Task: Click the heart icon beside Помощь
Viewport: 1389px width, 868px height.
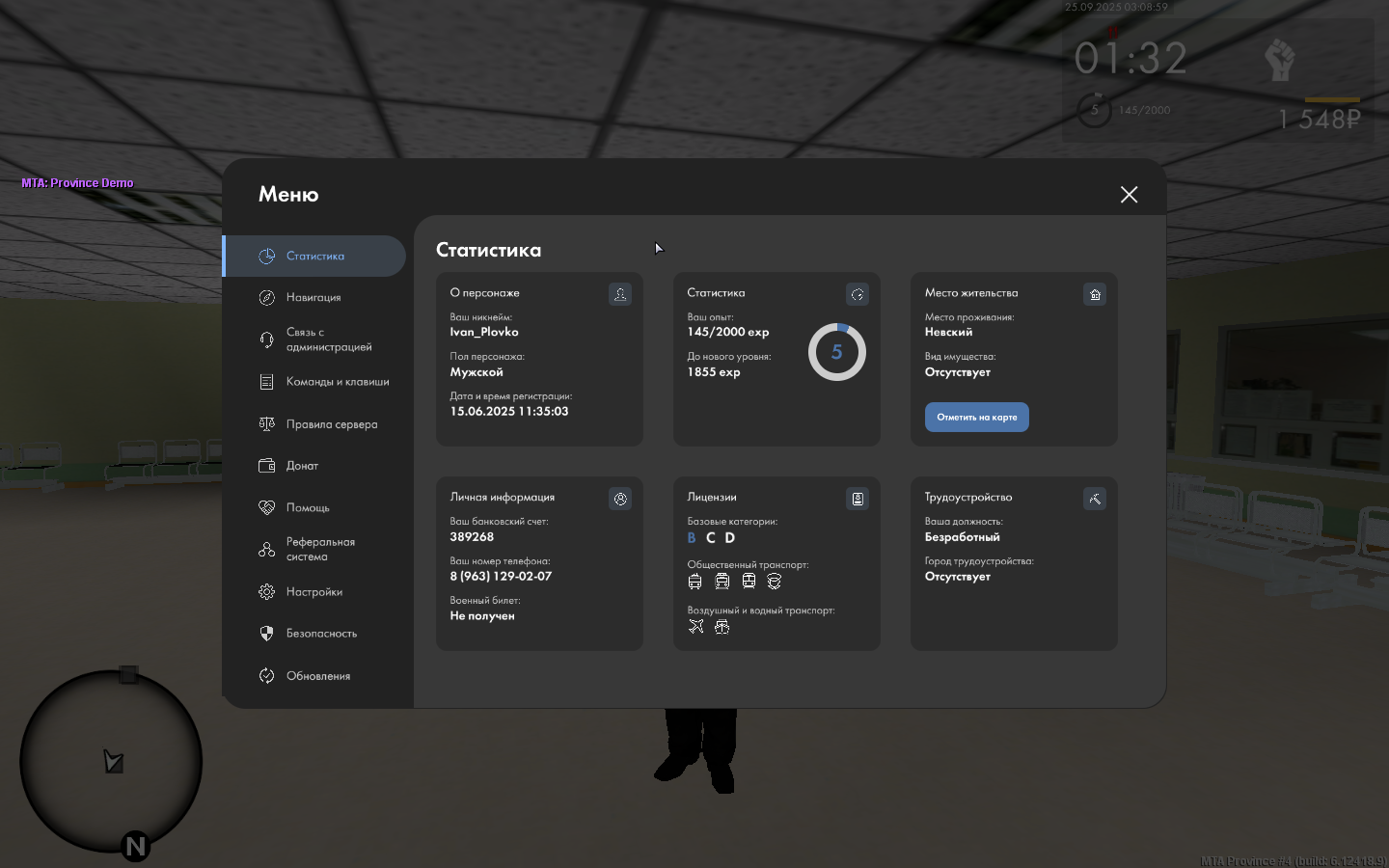Action: (x=267, y=507)
